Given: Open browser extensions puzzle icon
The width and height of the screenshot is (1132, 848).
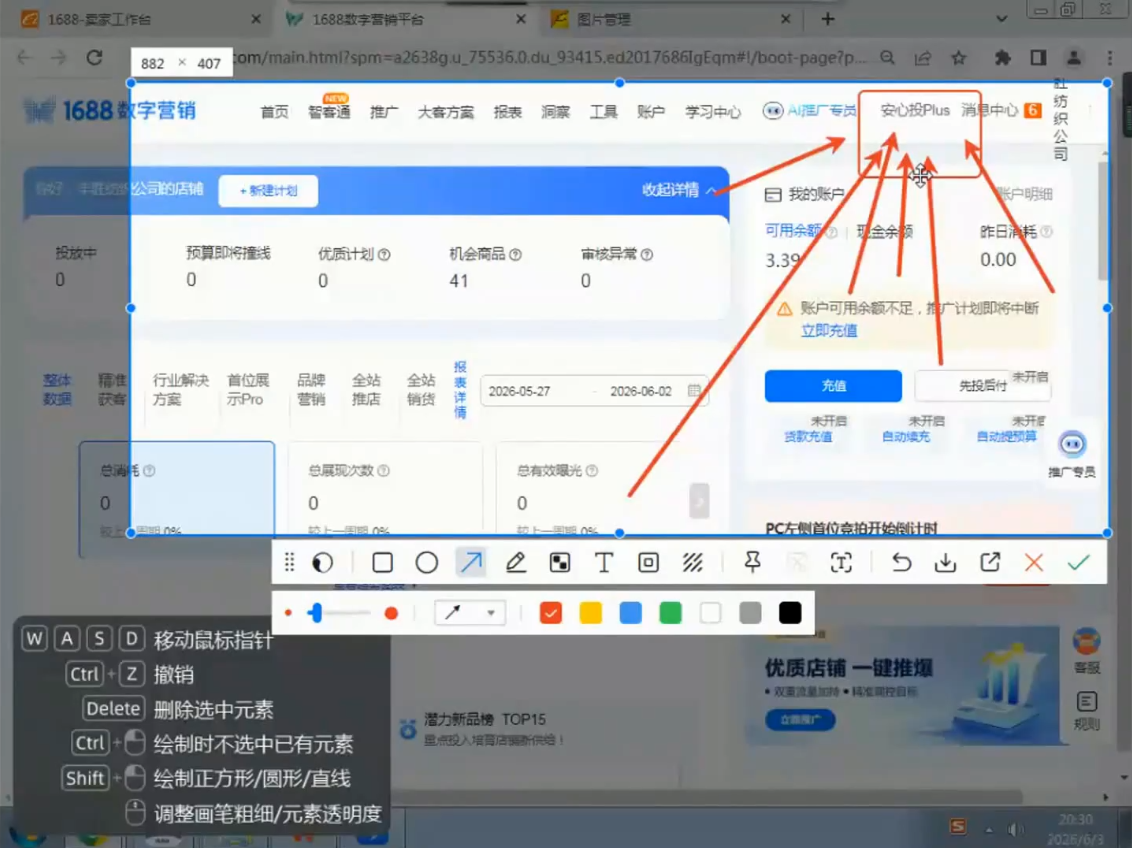Looking at the screenshot, I should [1002, 58].
